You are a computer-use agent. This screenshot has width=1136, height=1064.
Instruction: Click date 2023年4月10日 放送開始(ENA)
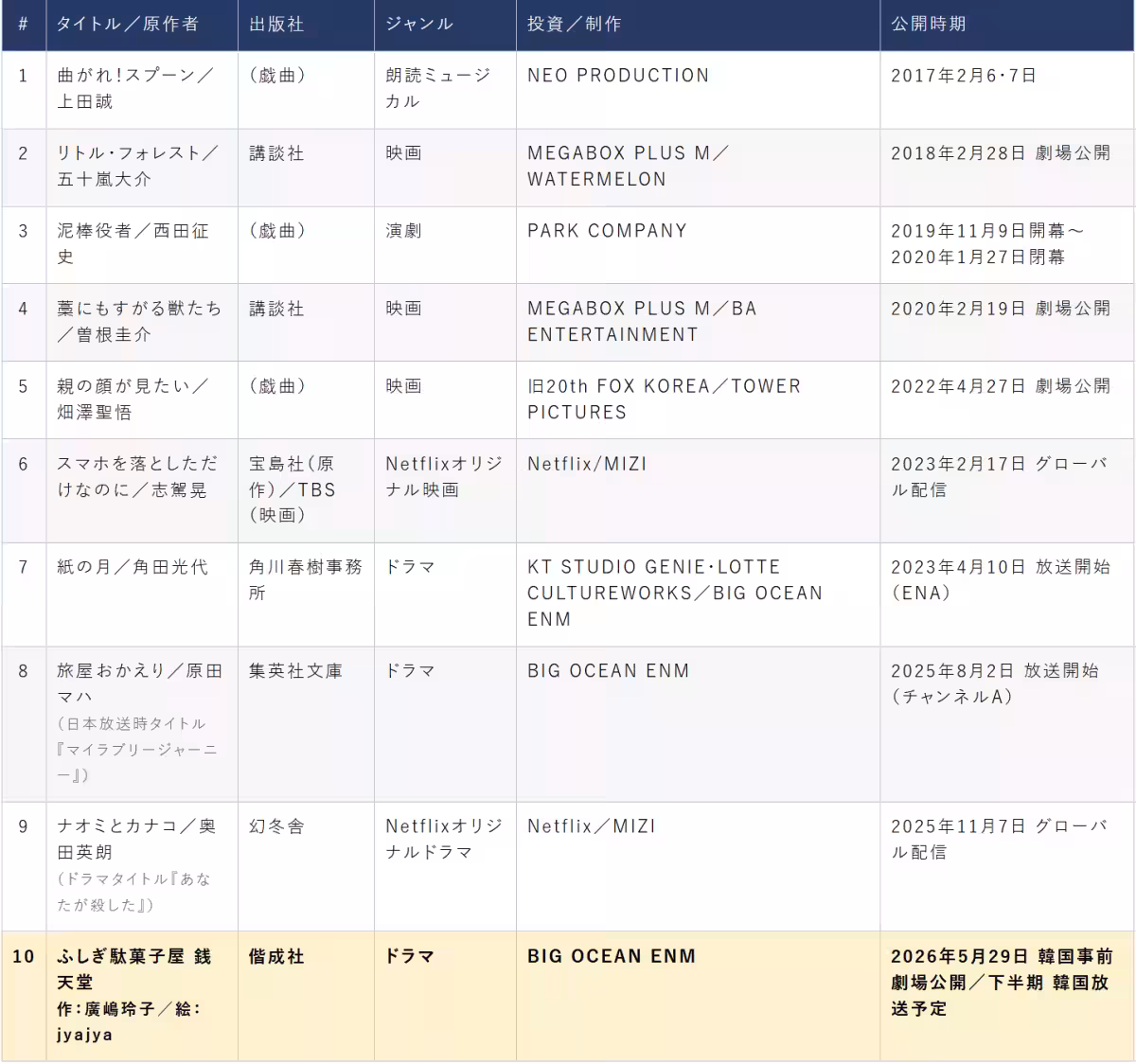1001,579
